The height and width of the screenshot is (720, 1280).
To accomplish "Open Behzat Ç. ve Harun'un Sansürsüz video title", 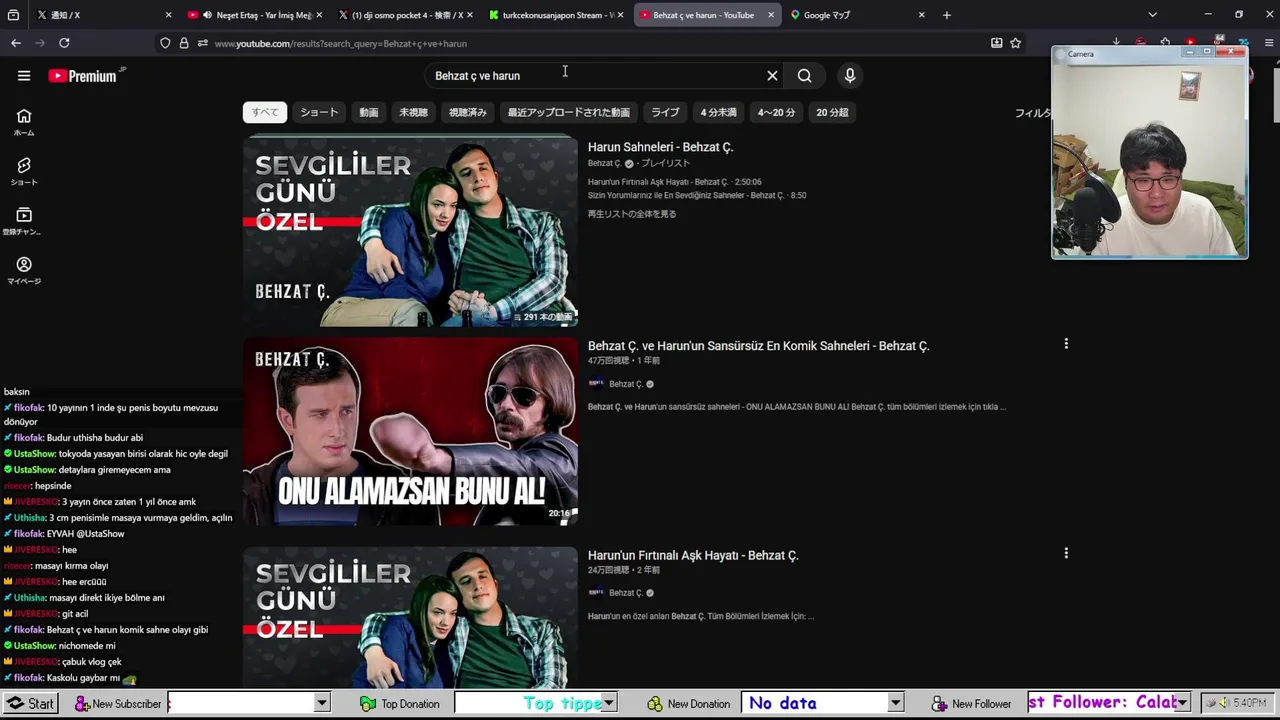I will (759, 346).
